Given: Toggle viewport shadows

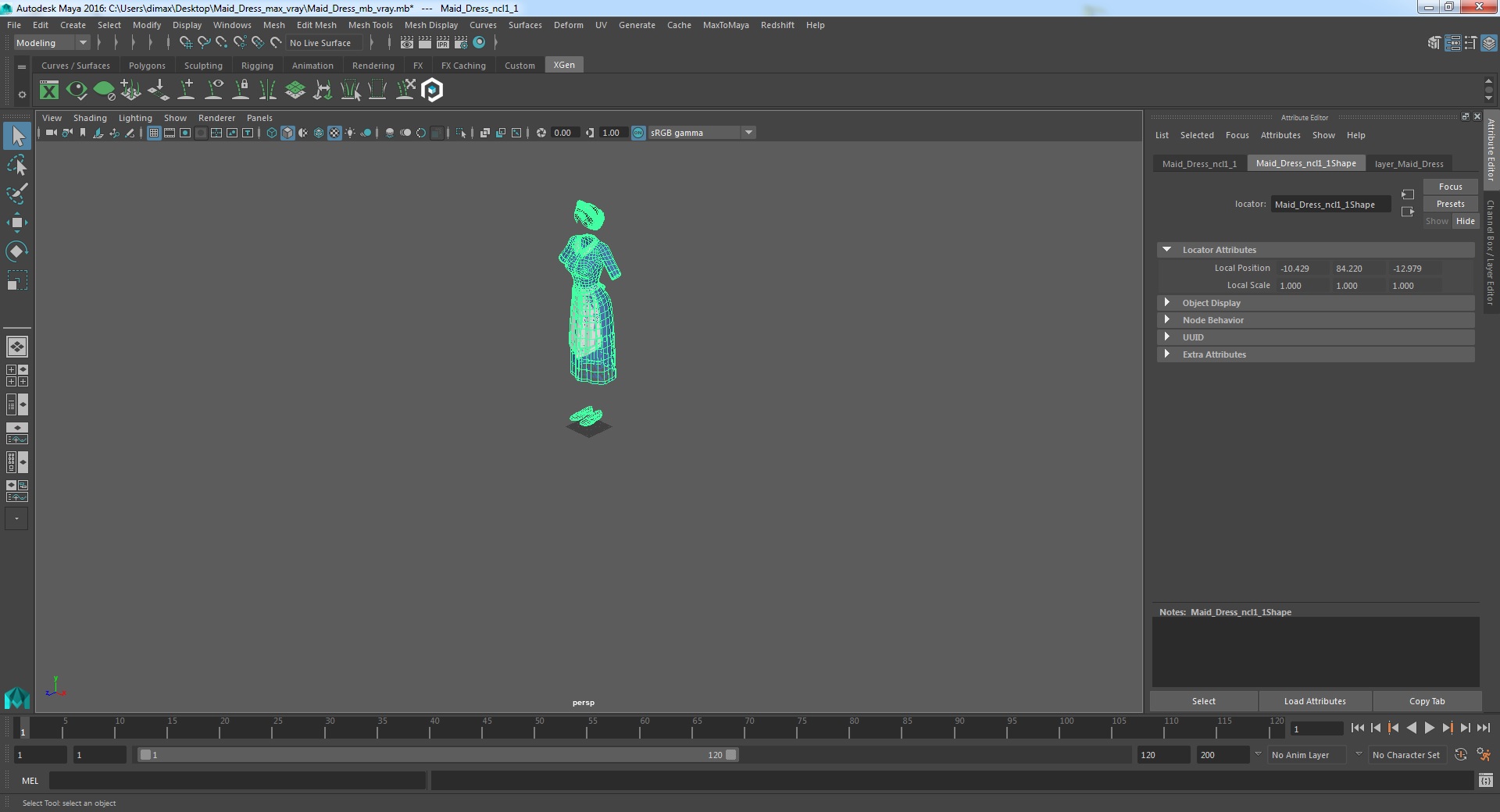Looking at the screenshot, I should pyautogui.click(x=366, y=133).
